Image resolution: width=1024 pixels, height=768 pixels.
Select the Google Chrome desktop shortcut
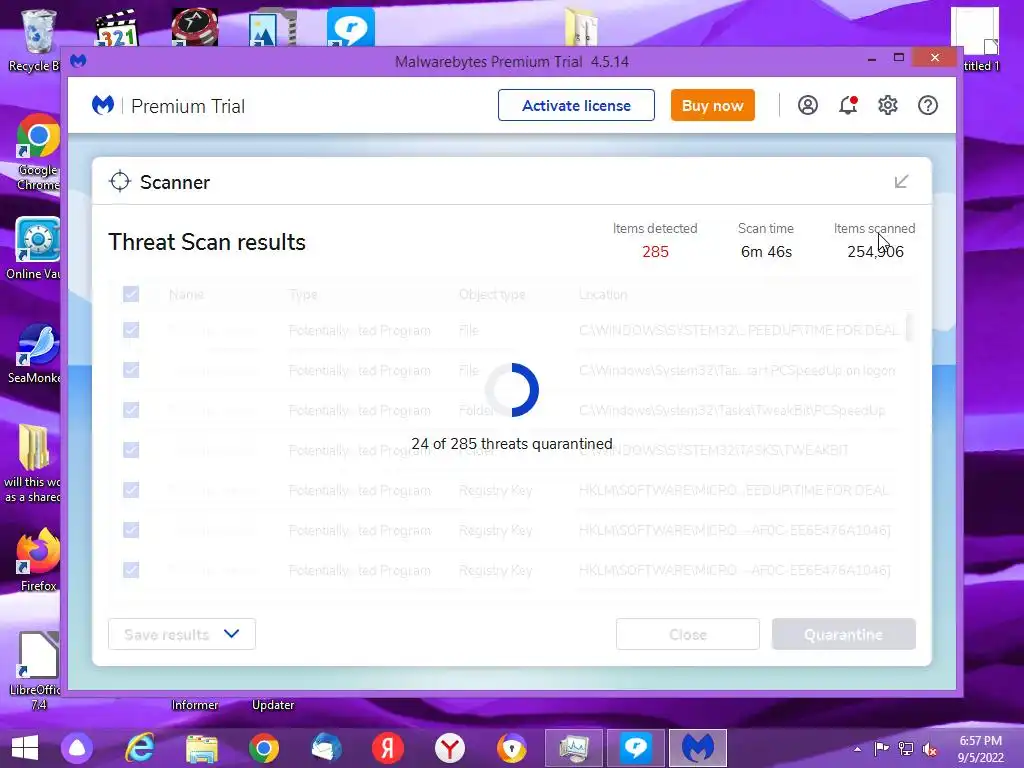tap(37, 153)
